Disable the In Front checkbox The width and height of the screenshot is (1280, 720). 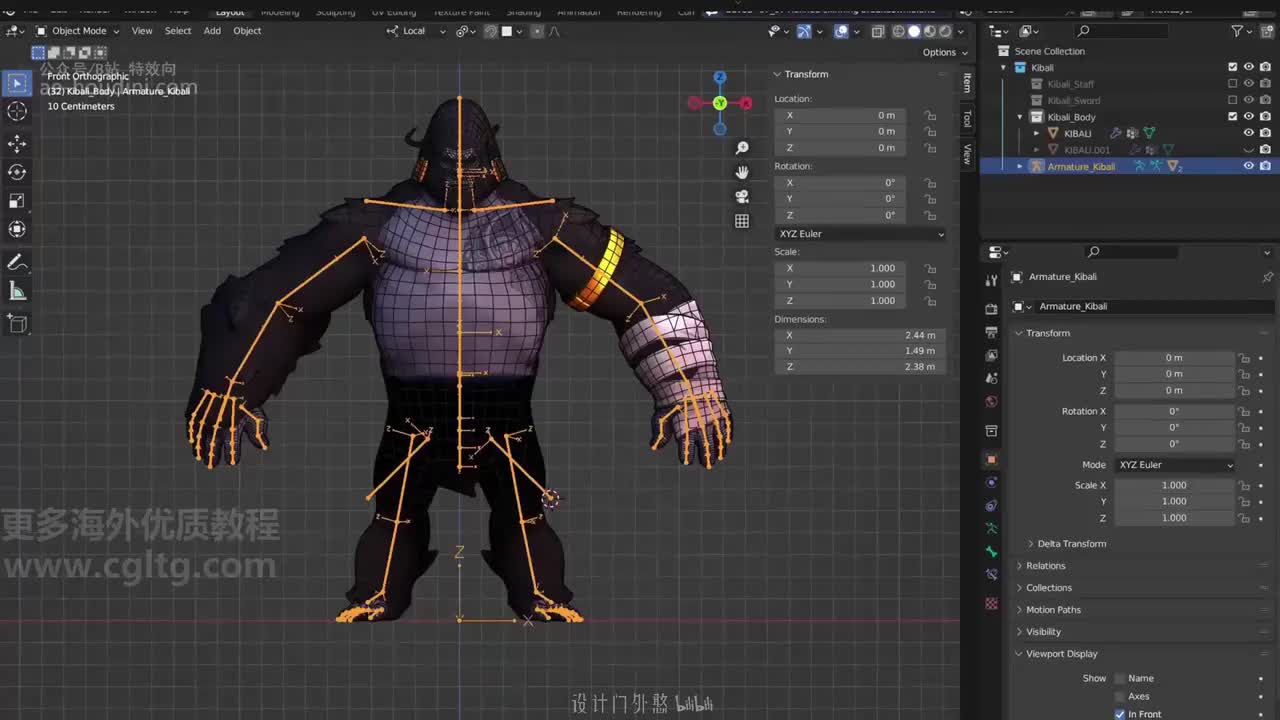point(1120,714)
